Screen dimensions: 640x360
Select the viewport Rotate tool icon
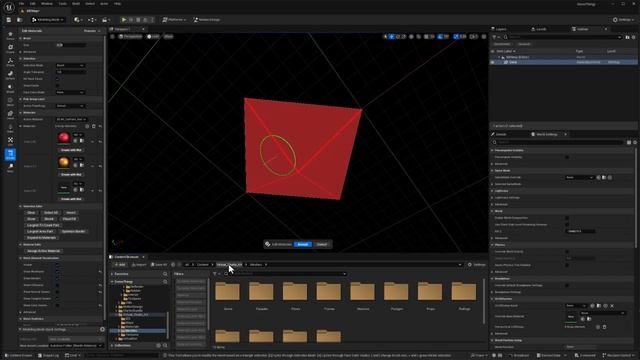click(398, 37)
